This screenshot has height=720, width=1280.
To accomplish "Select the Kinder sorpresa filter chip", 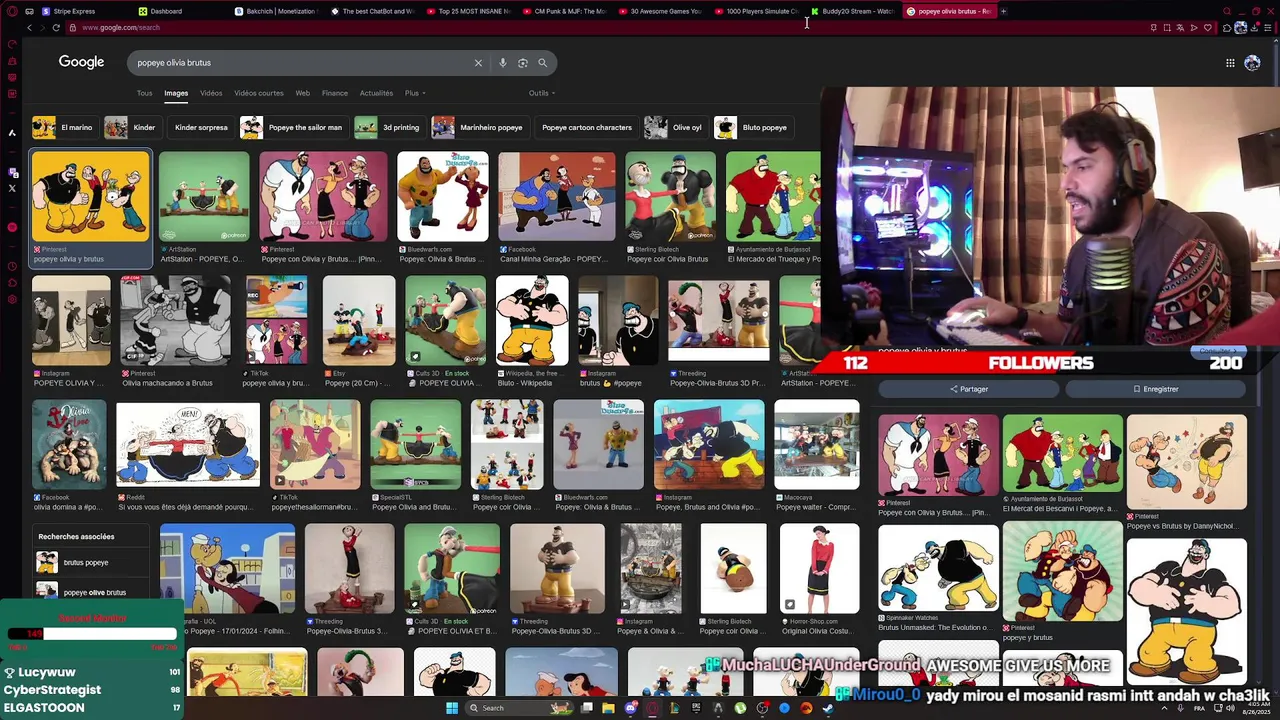I will [201, 127].
